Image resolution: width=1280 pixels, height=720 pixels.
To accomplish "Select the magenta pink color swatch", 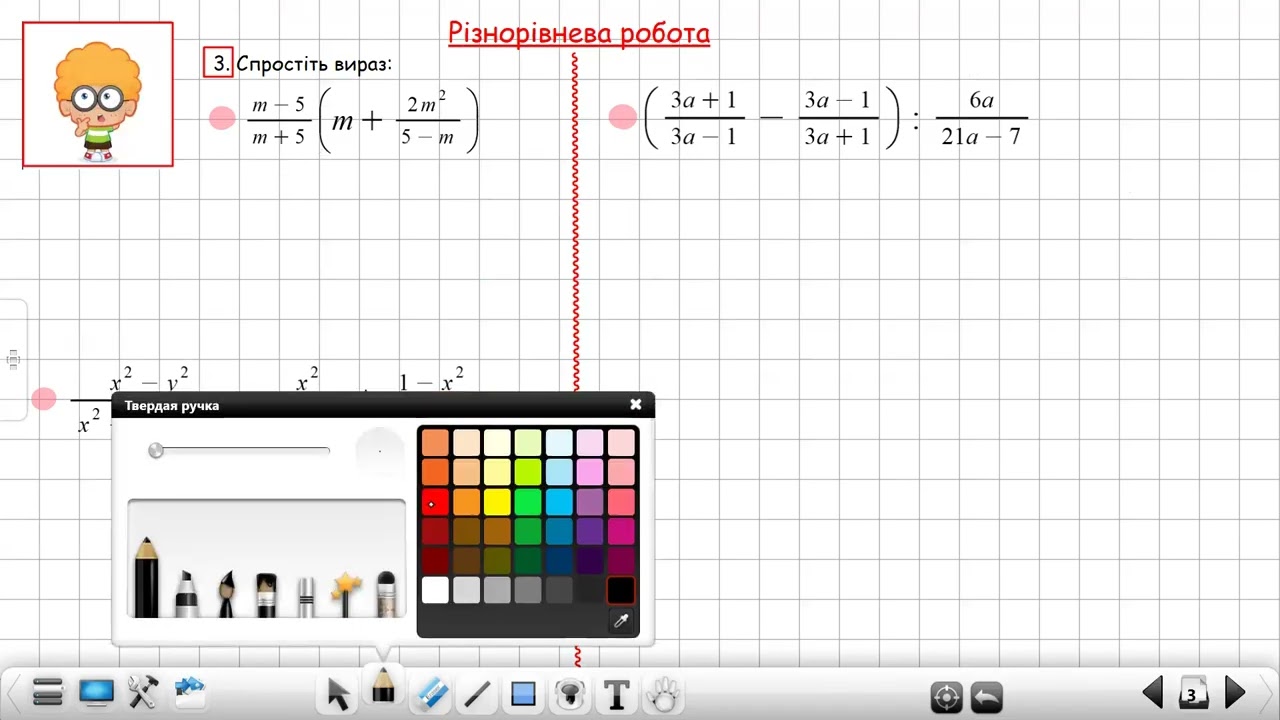I will coord(621,531).
